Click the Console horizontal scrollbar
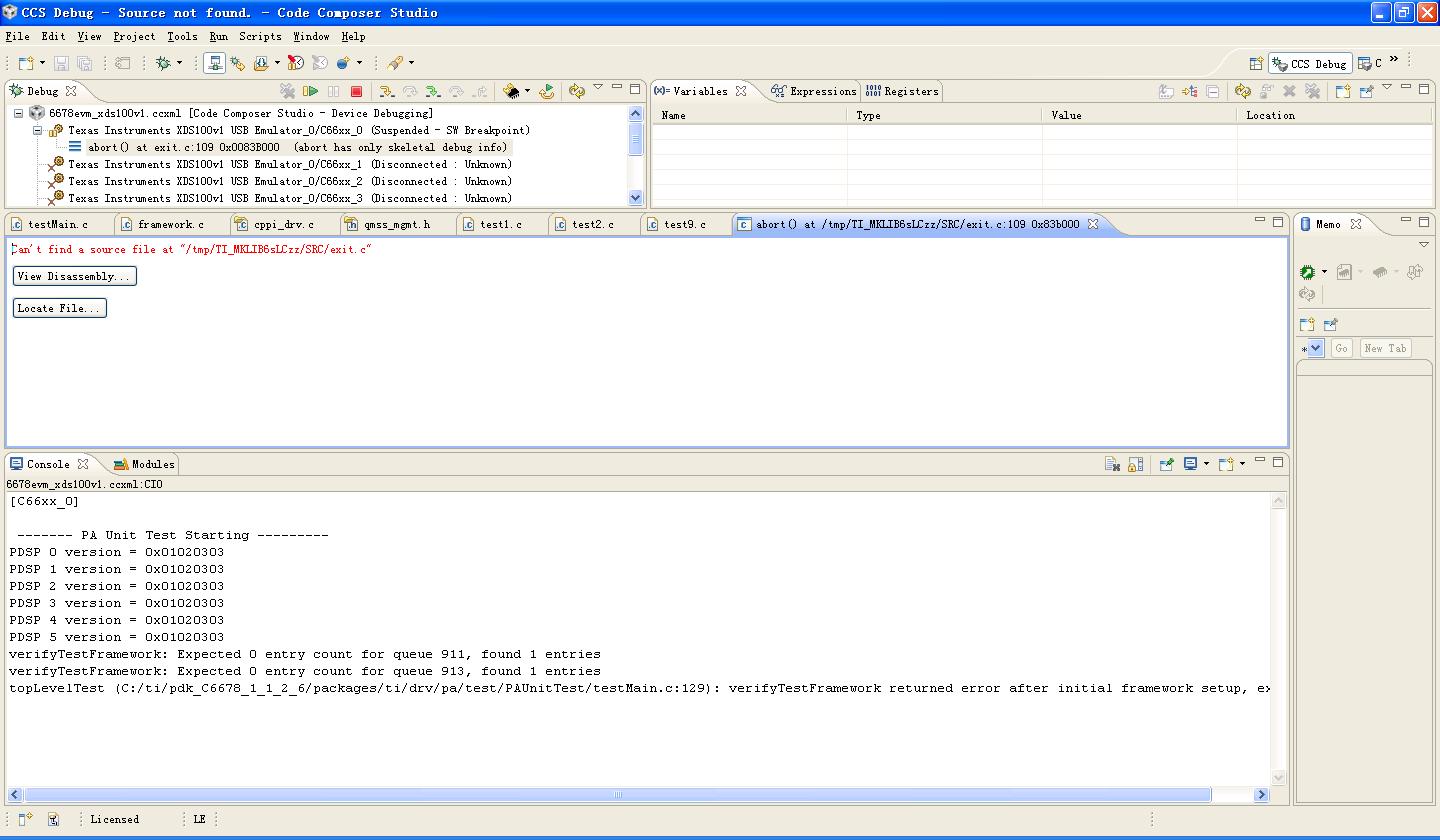 point(617,795)
